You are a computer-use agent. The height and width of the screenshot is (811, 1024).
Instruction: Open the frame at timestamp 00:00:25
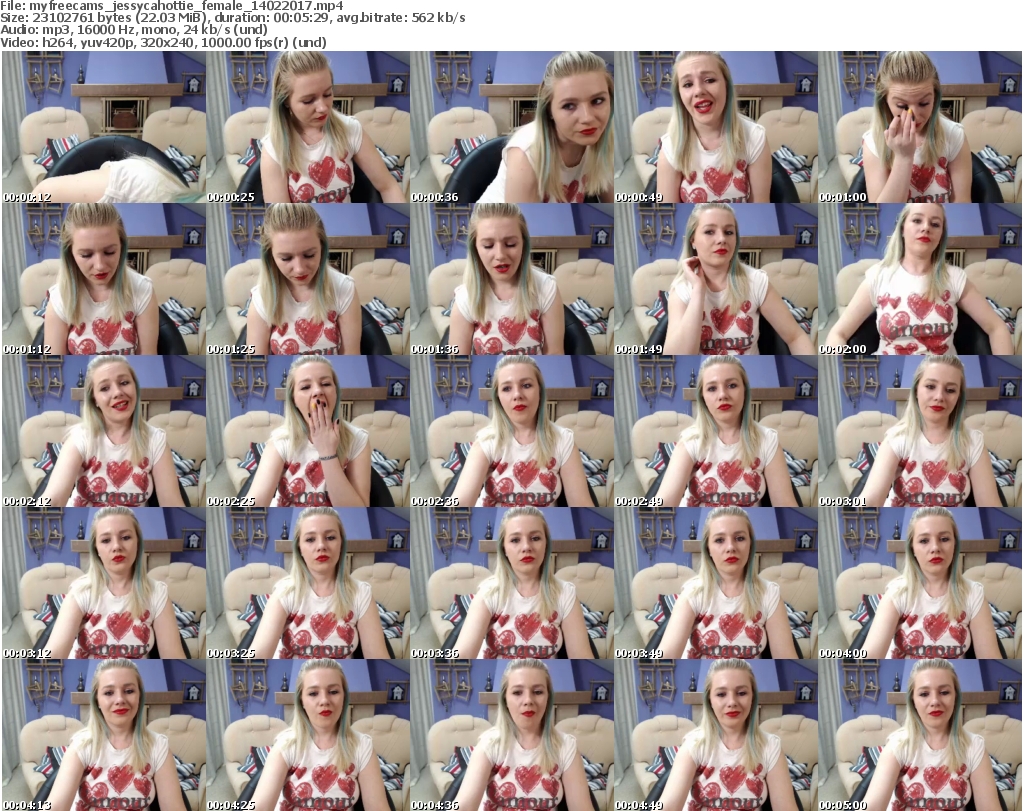(x=308, y=127)
